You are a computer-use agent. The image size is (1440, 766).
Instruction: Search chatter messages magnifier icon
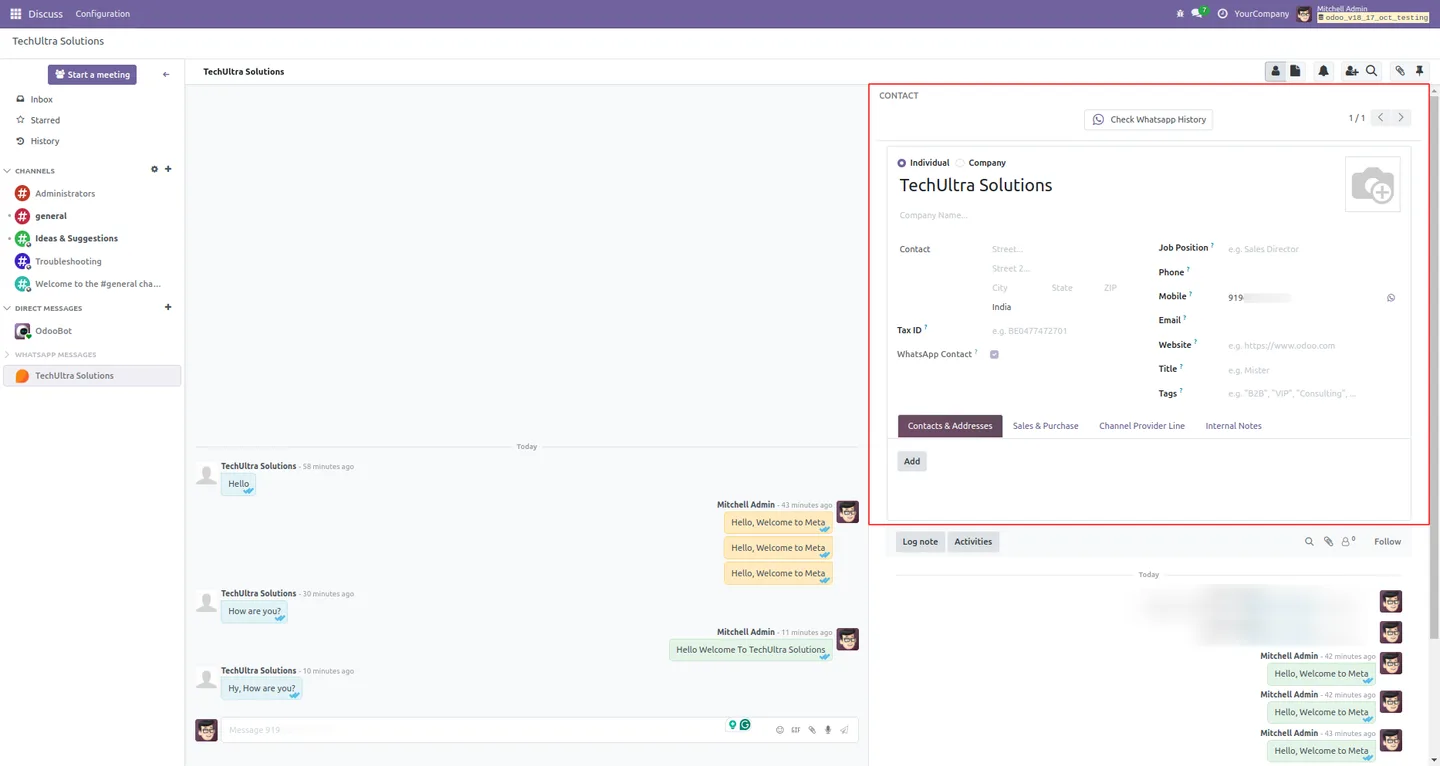tap(1309, 542)
